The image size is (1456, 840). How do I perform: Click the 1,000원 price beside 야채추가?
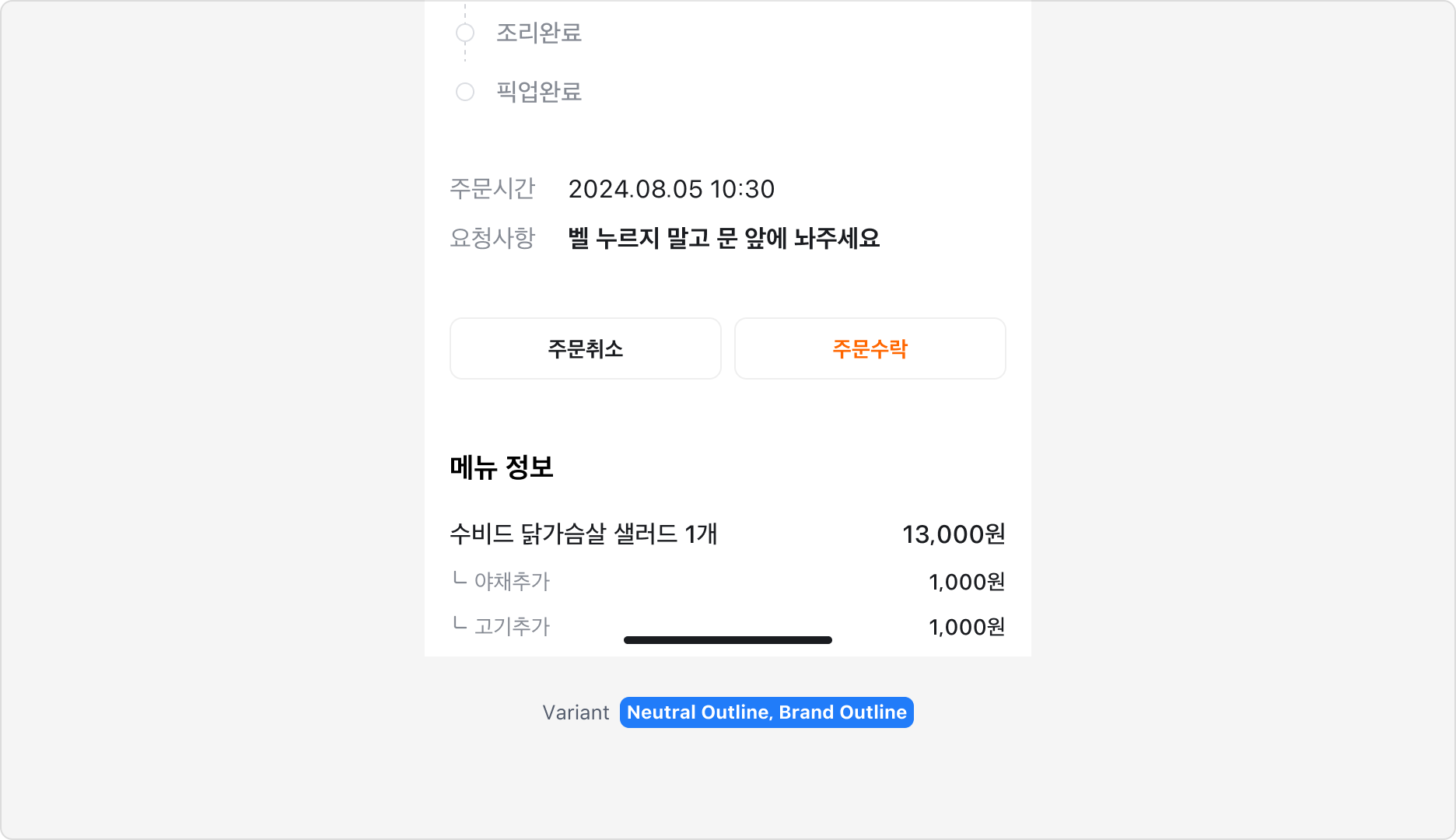click(x=967, y=581)
